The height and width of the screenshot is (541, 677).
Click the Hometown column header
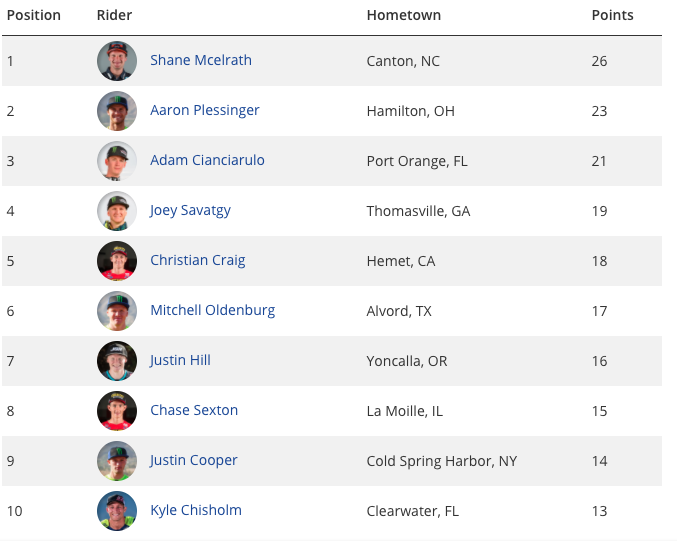[x=404, y=15]
